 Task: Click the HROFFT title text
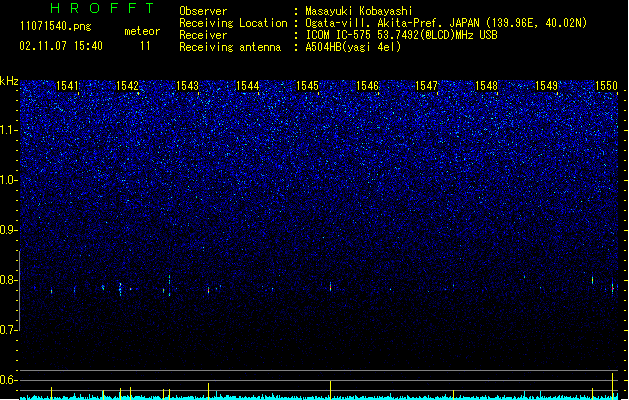[103, 8]
